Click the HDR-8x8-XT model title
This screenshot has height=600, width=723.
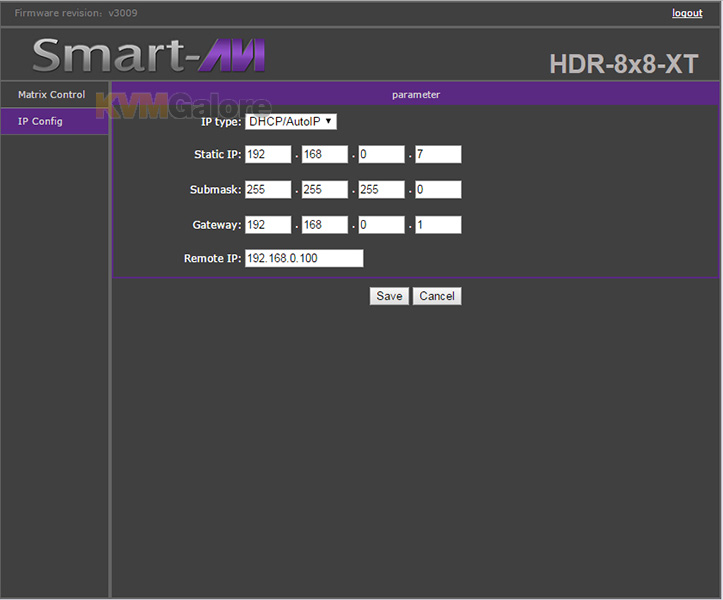(623, 64)
